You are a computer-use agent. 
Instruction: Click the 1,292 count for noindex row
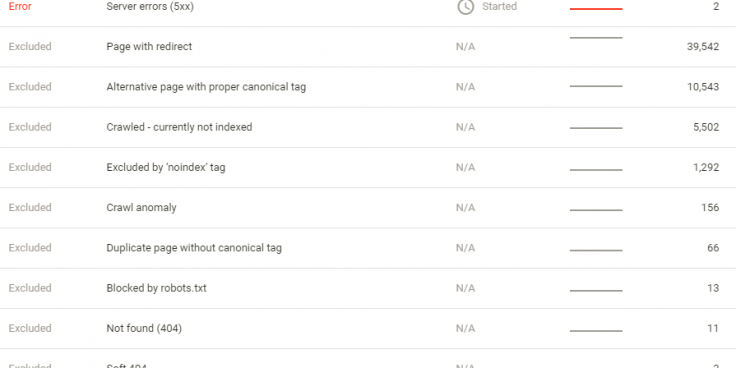tap(706, 168)
